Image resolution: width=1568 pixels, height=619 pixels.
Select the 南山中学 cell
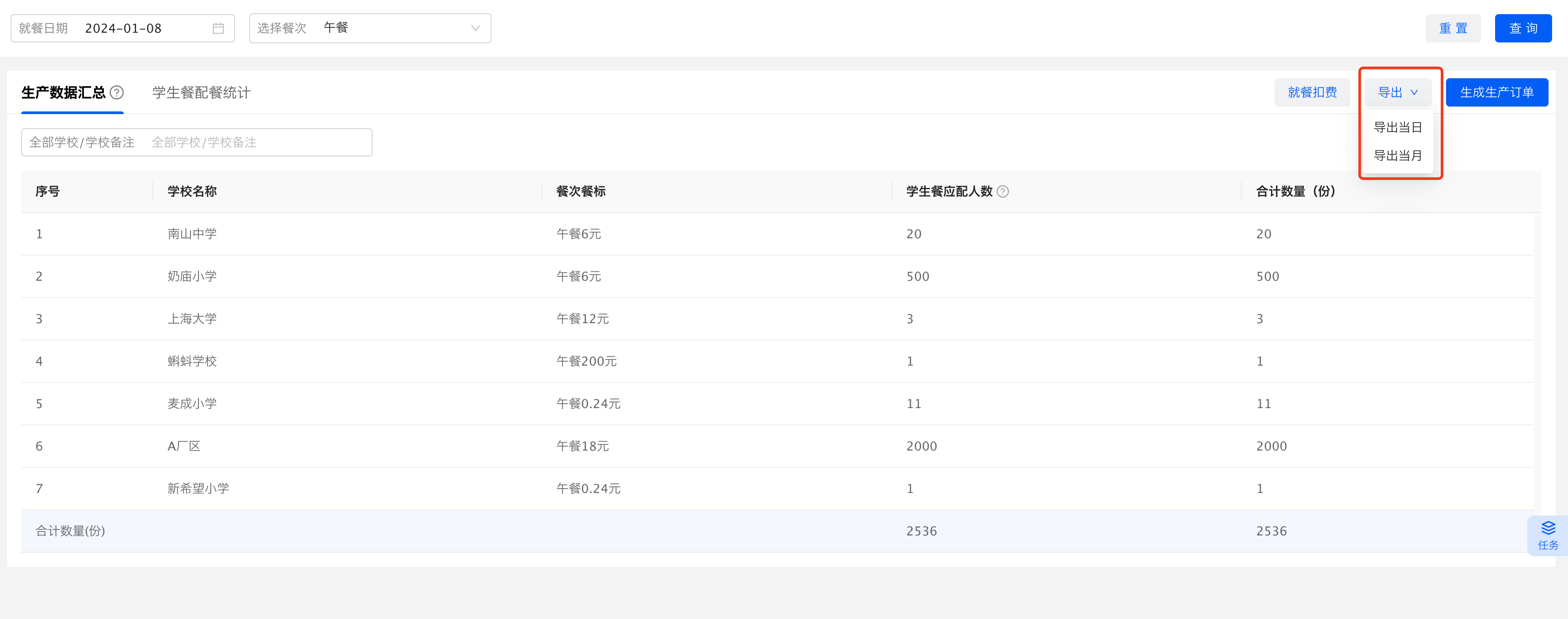pyautogui.click(x=192, y=234)
